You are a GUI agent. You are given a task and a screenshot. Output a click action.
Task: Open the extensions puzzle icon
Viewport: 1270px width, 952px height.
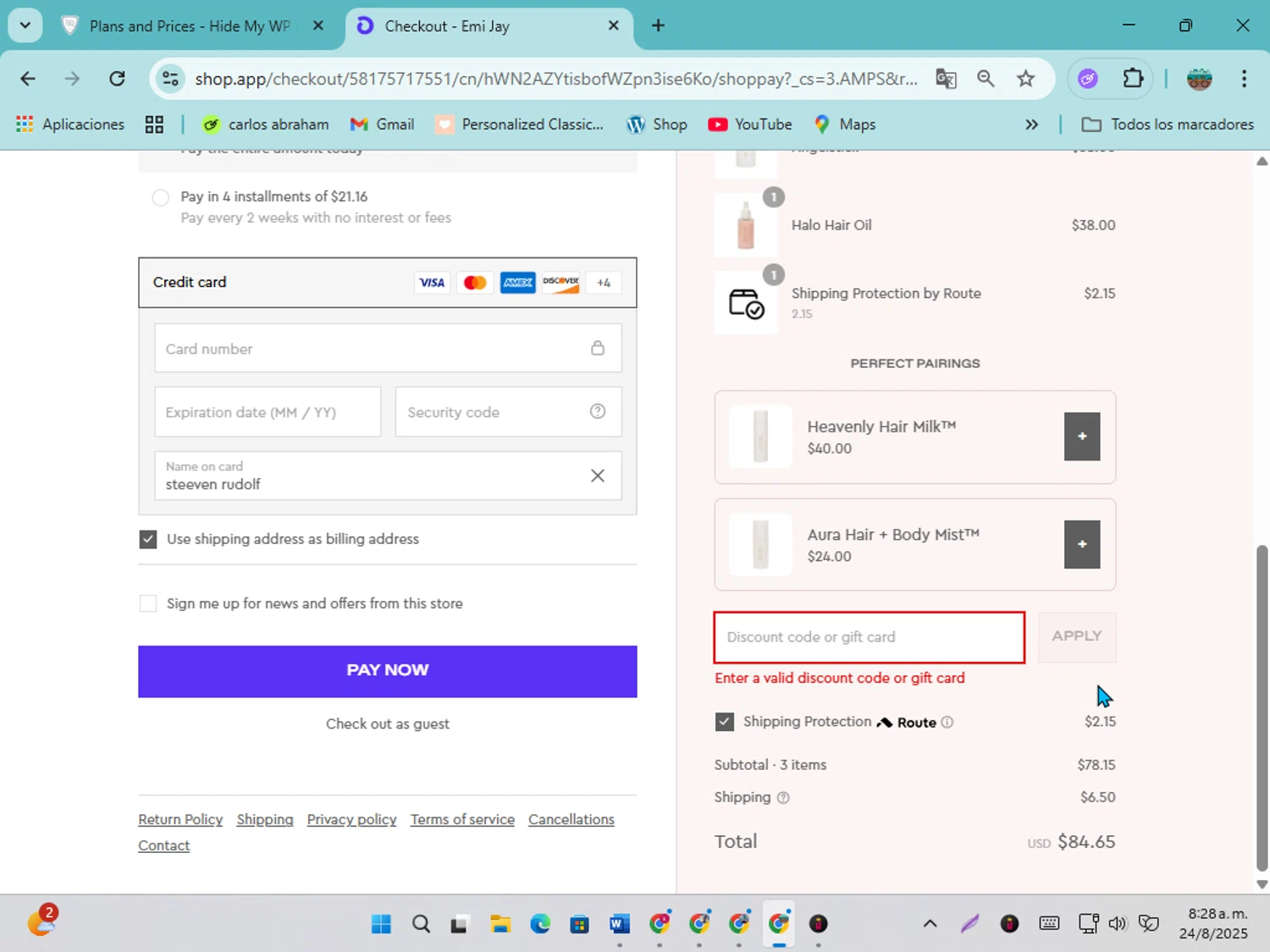[x=1133, y=79]
